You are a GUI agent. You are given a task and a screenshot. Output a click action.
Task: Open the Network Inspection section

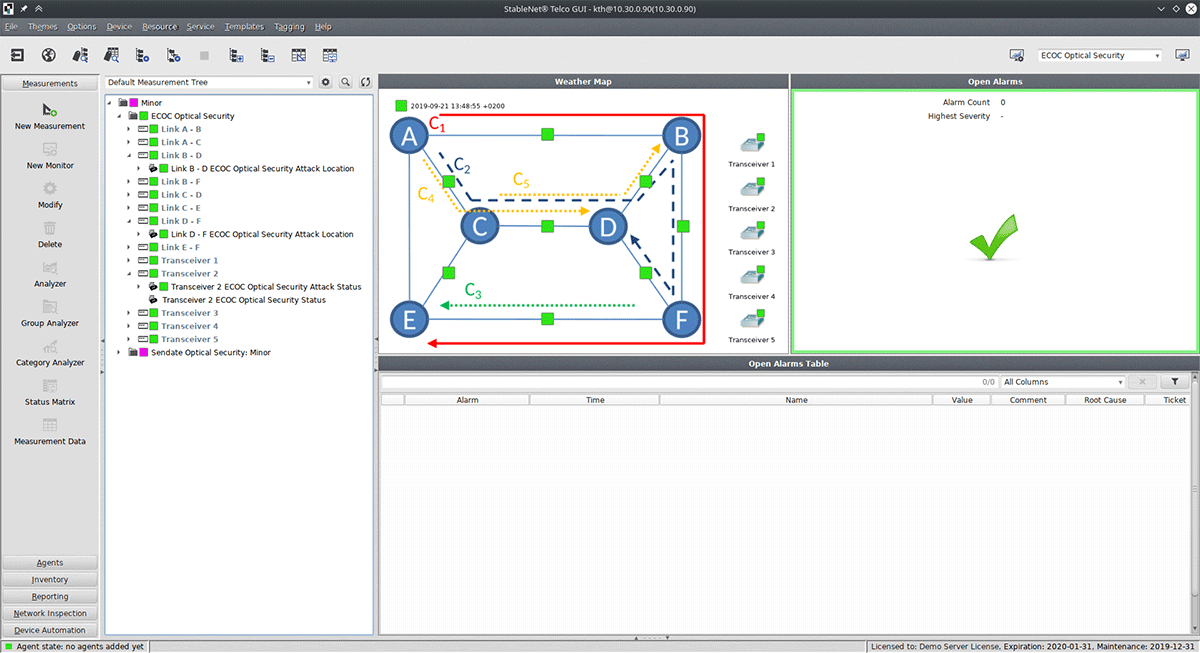[50, 614]
